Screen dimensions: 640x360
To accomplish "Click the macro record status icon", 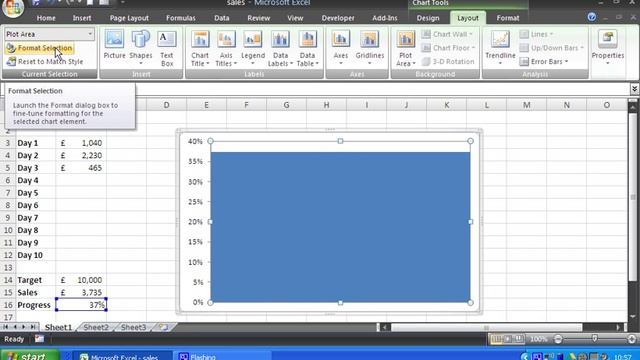I will click(x=39, y=339).
